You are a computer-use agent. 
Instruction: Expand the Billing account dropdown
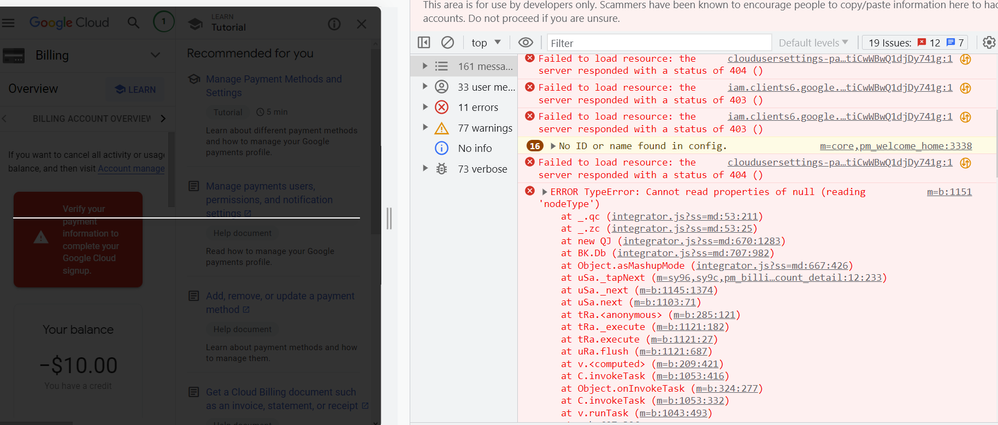(155, 55)
